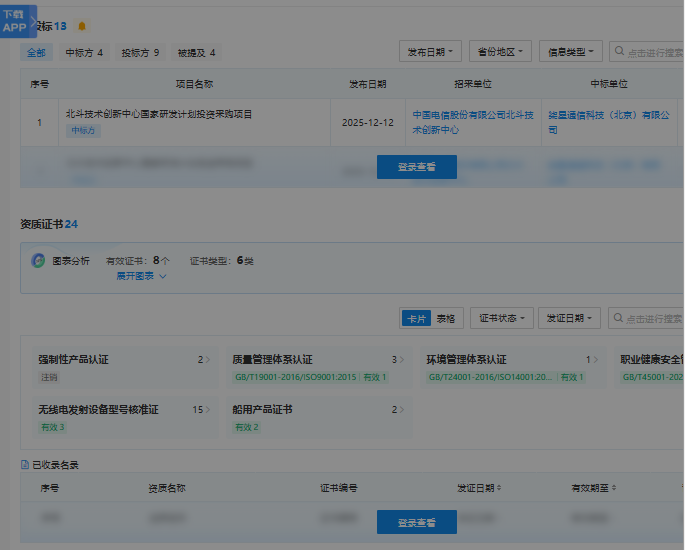685x550 pixels.
Task: Open the 省份地区 dropdown
Action: pos(500,52)
